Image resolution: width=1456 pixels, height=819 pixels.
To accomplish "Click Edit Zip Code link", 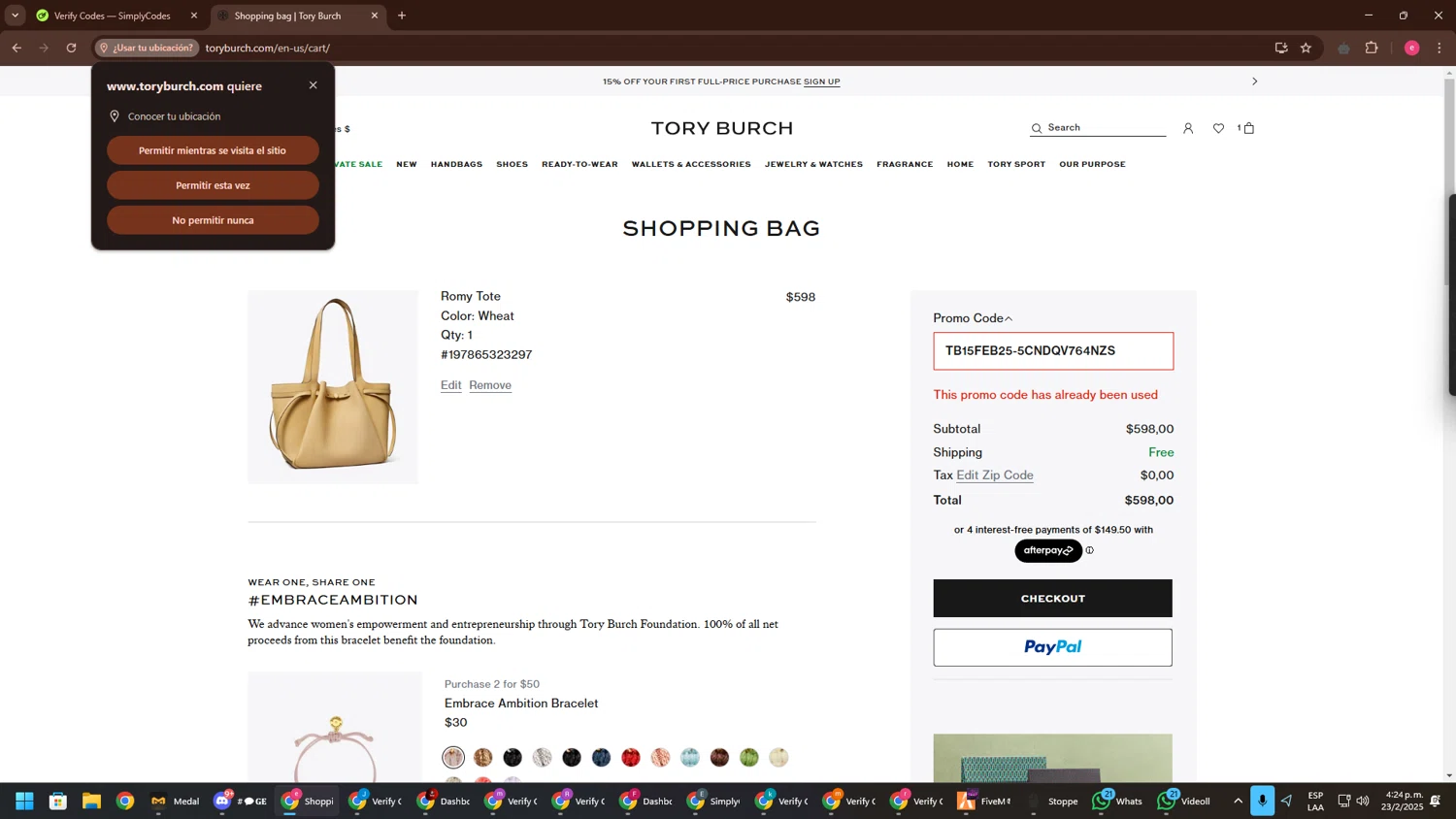I will pos(995,475).
